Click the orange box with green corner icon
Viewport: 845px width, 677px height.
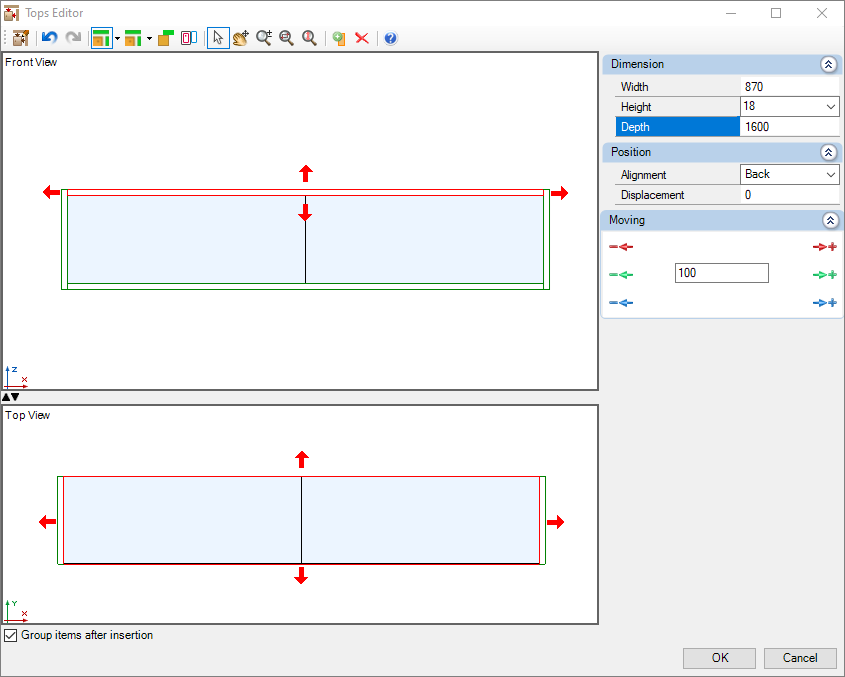click(x=166, y=38)
